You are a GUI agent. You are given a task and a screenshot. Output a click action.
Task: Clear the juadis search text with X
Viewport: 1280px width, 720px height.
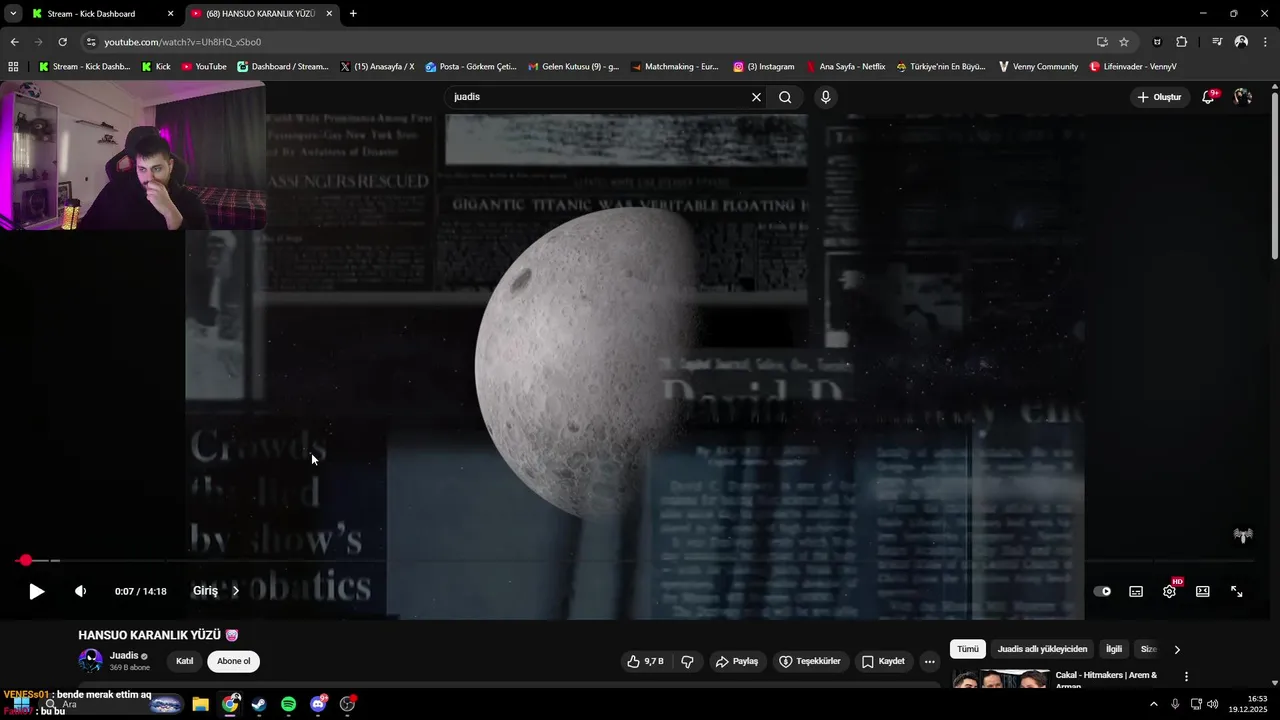click(756, 97)
